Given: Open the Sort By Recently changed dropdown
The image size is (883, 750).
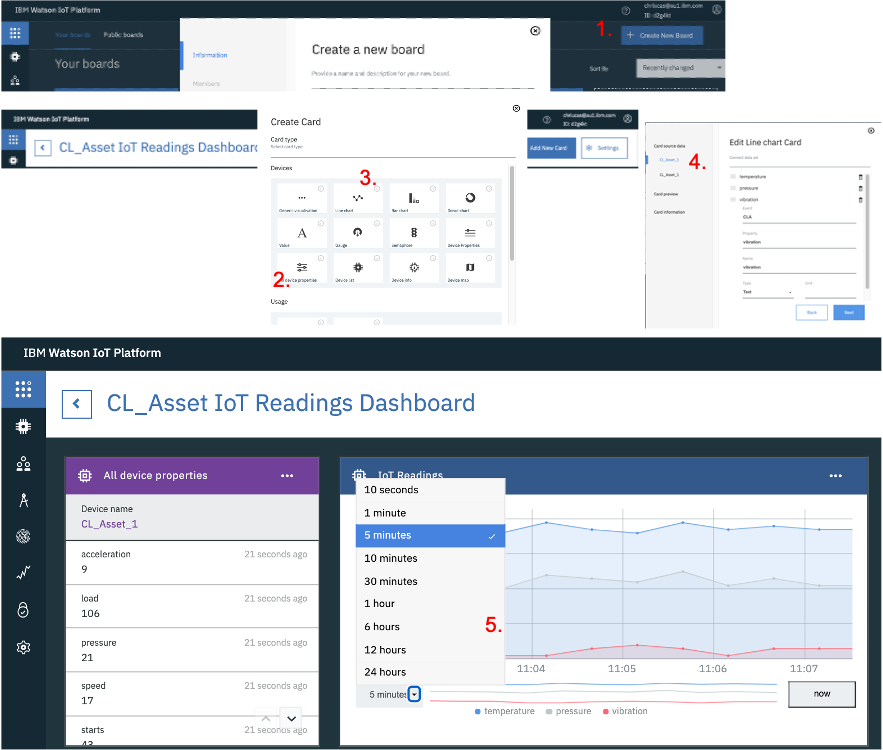Looking at the screenshot, I should [x=679, y=68].
